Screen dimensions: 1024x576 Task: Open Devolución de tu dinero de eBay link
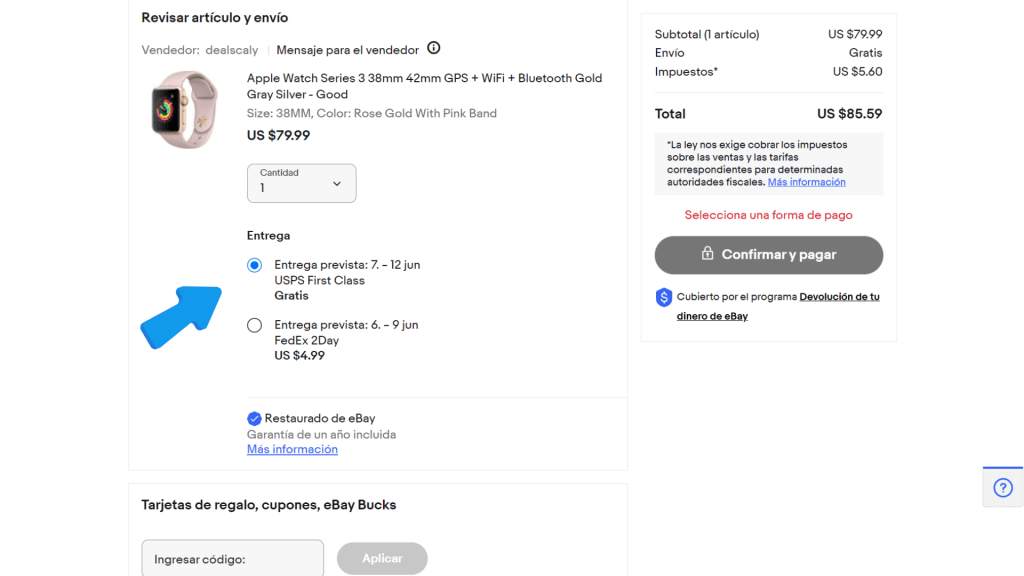[x=778, y=306]
